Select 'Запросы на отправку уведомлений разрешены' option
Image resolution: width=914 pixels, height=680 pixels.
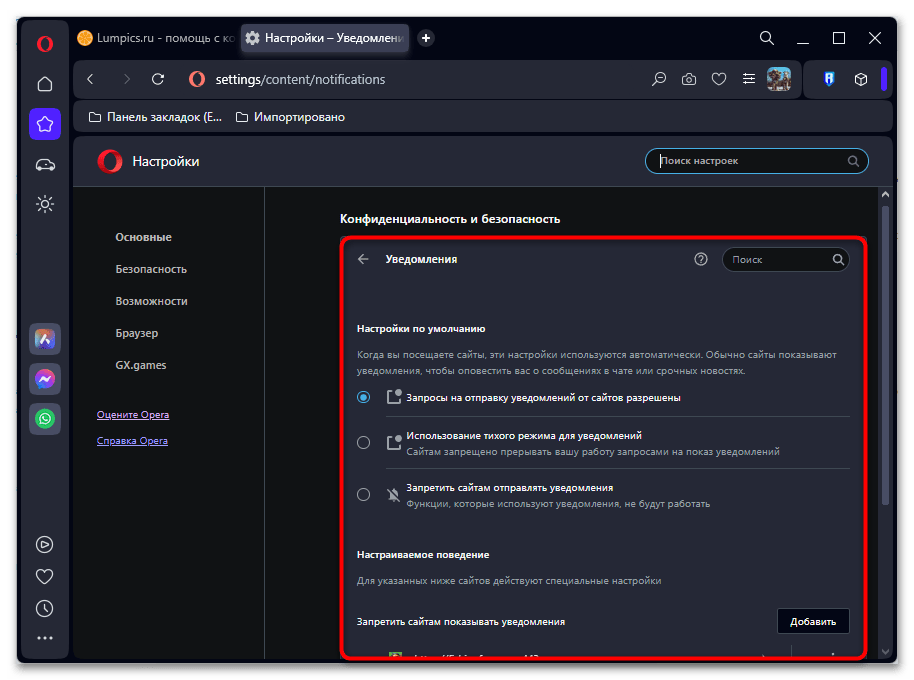click(x=364, y=397)
